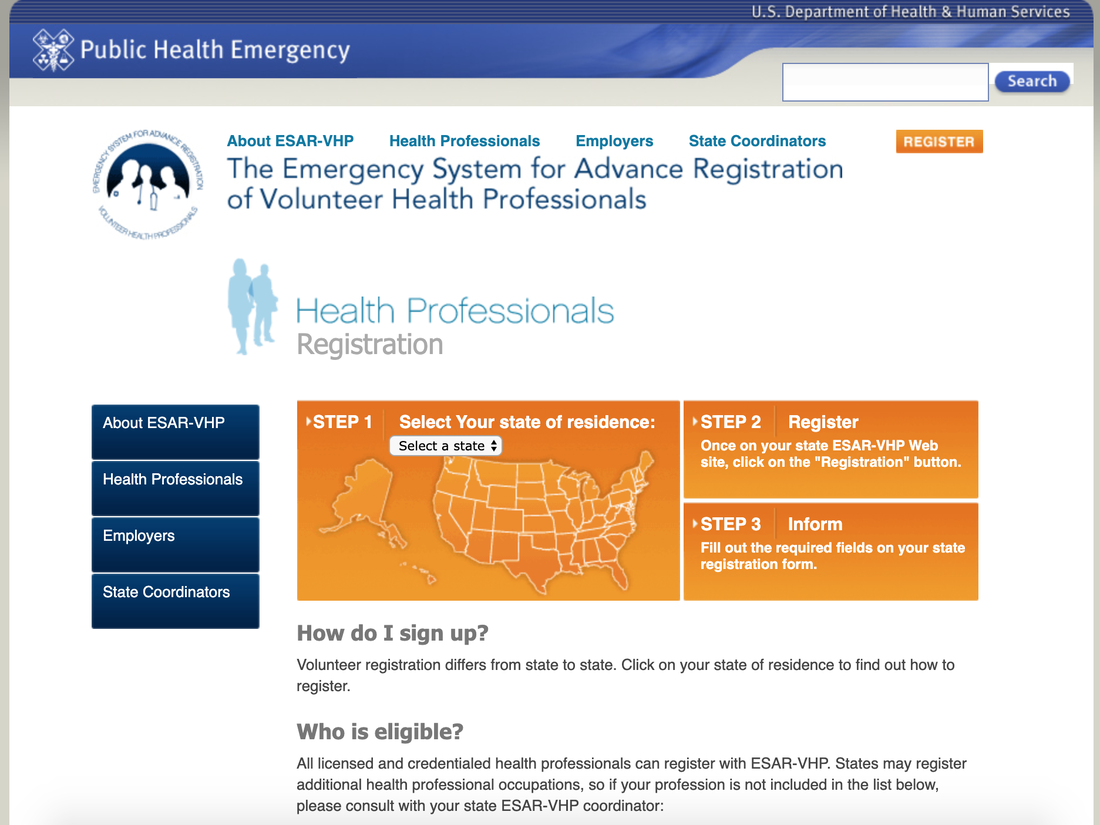Click the Public Health Emergency title link
Viewport: 1100px width, 825px height.
(x=215, y=50)
